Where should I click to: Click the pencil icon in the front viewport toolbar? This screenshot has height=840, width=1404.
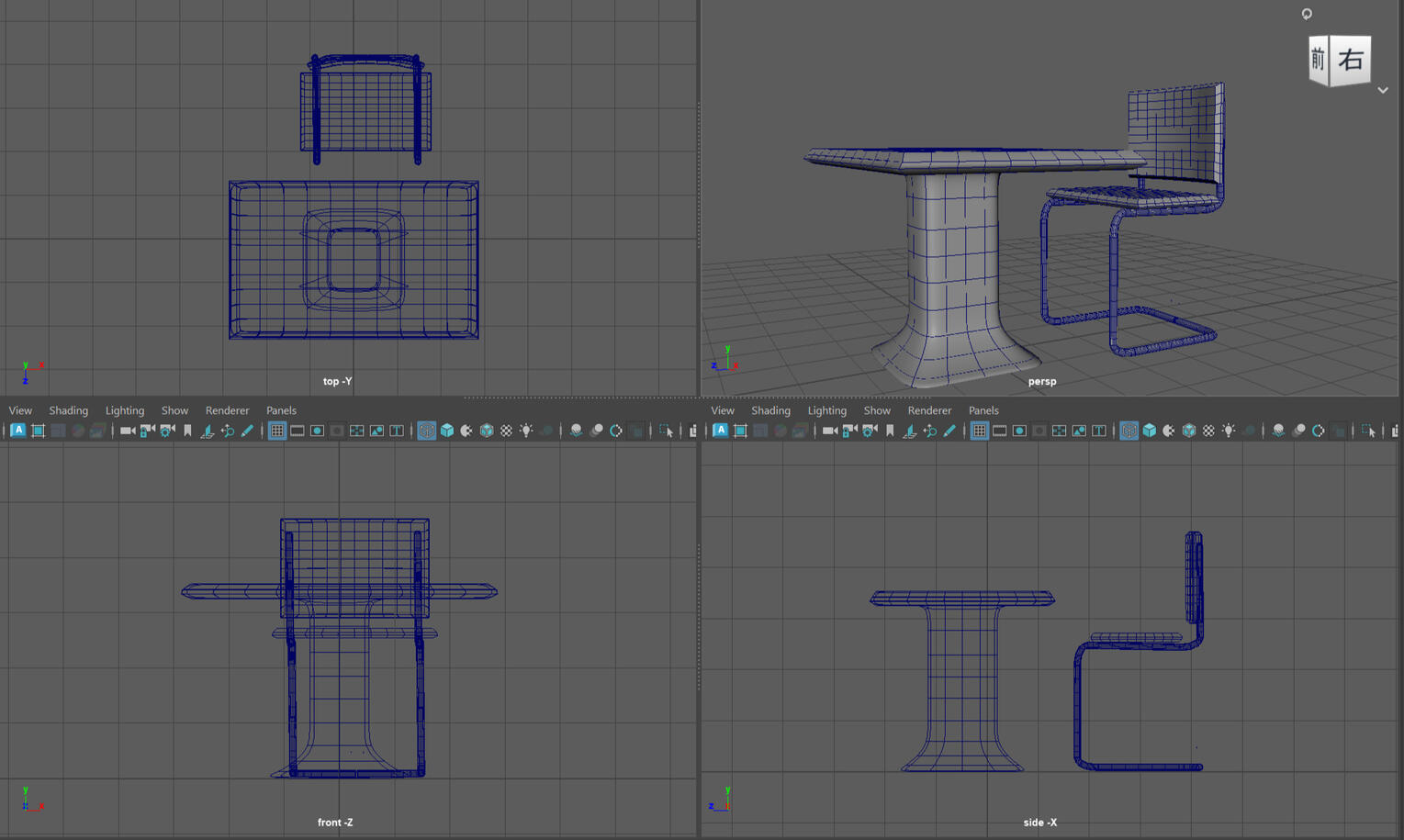point(247,431)
